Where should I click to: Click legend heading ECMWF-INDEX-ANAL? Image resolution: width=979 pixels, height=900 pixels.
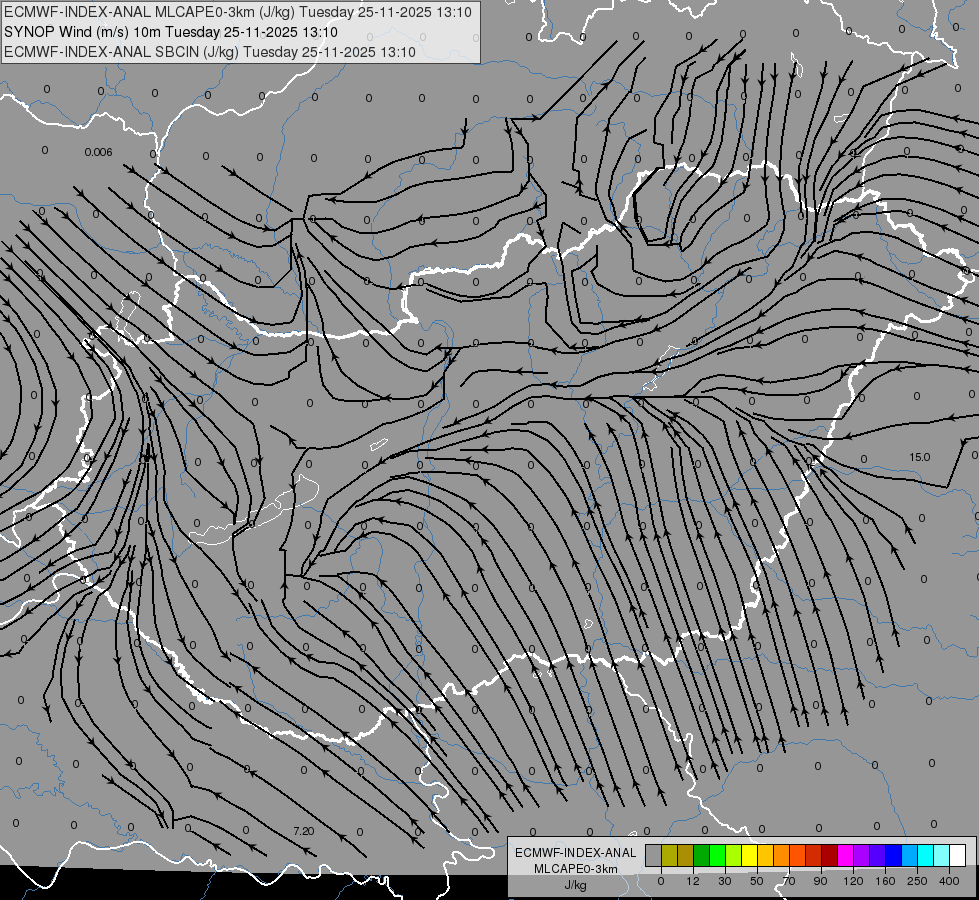click(x=576, y=853)
